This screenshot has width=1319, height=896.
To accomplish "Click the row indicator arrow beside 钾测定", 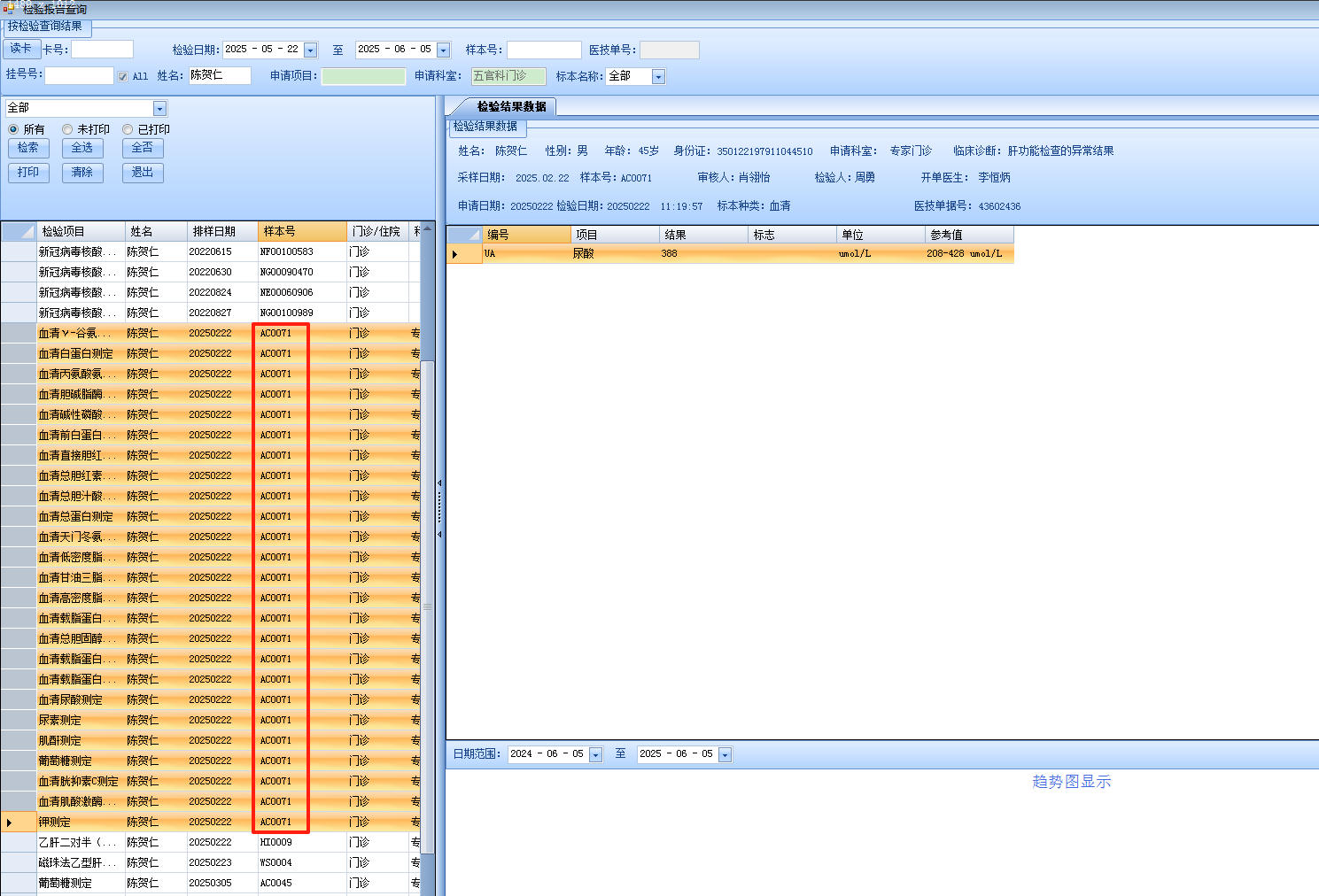I will 10,823.
